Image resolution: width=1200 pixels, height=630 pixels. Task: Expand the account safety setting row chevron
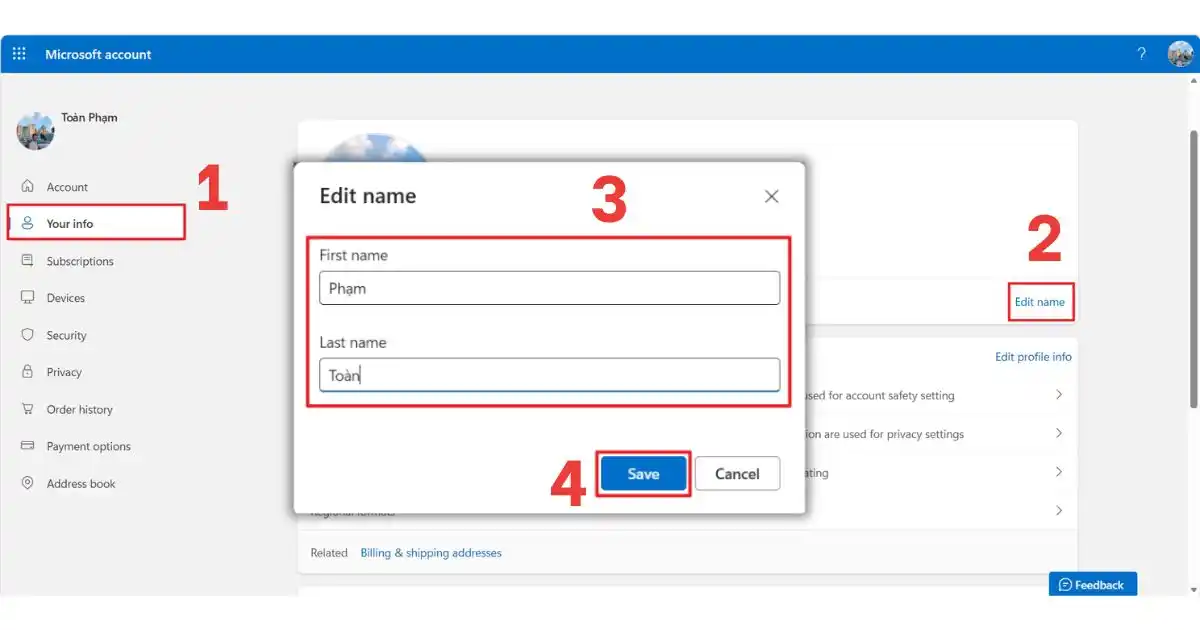click(1059, 395)
